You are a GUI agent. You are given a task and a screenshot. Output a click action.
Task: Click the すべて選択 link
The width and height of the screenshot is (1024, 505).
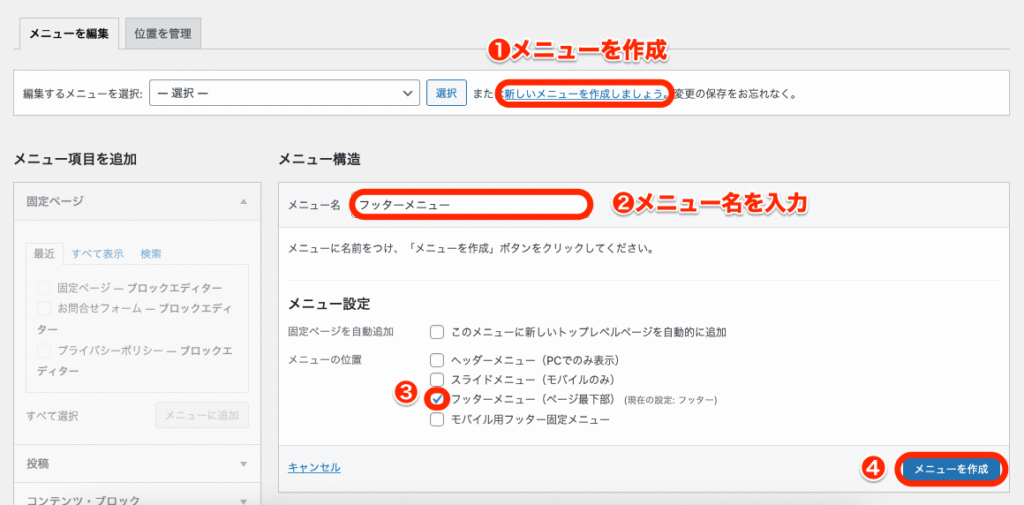pyautogui.click(x=52, y=416)
